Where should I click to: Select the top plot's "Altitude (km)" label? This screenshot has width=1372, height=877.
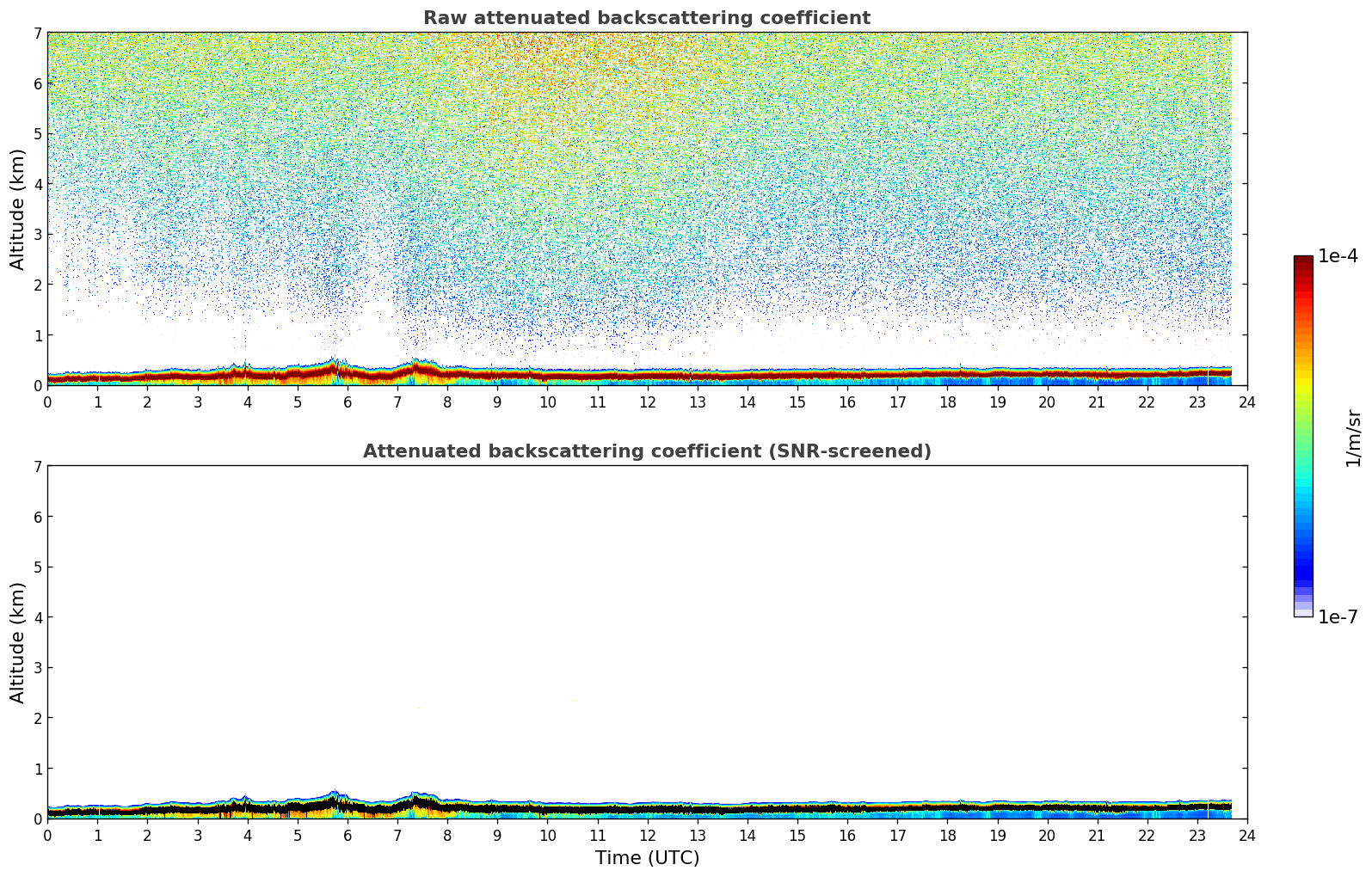(18, 209)
